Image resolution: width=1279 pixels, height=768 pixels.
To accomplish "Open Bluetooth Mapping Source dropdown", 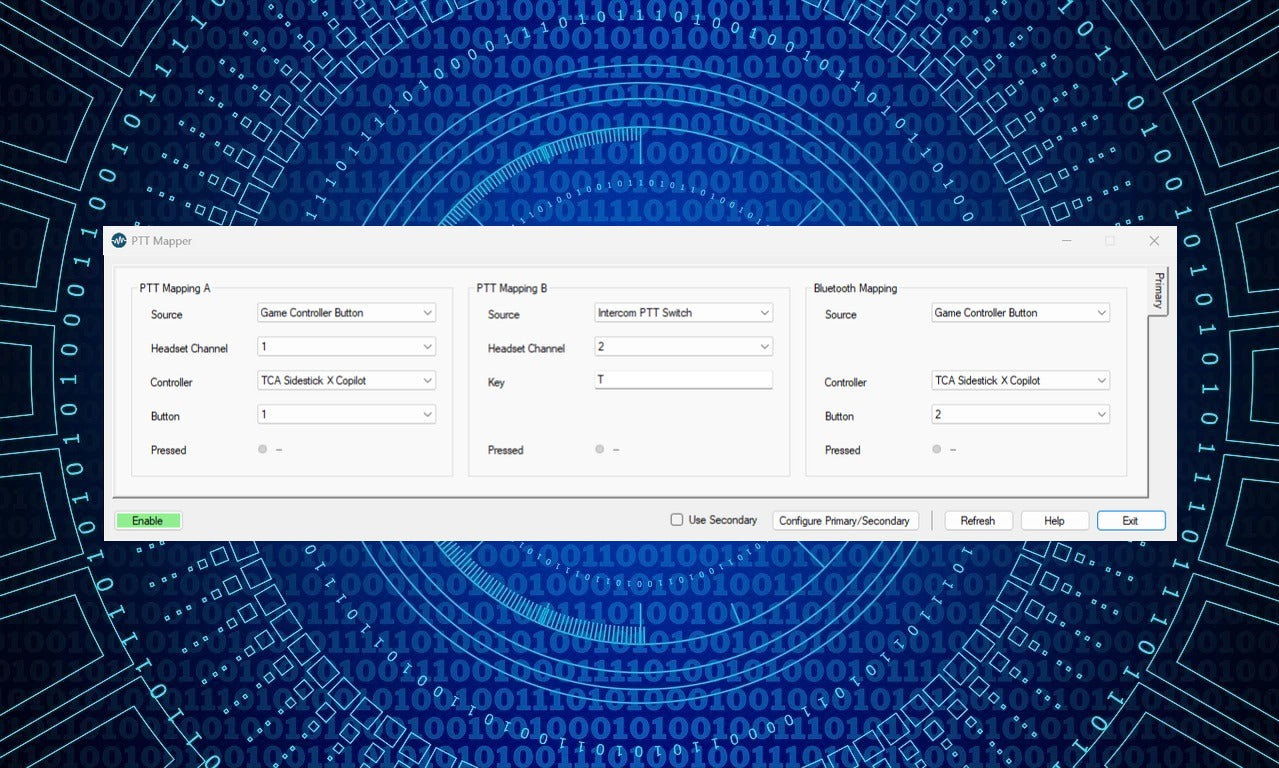I will (x=1020, y=313).
